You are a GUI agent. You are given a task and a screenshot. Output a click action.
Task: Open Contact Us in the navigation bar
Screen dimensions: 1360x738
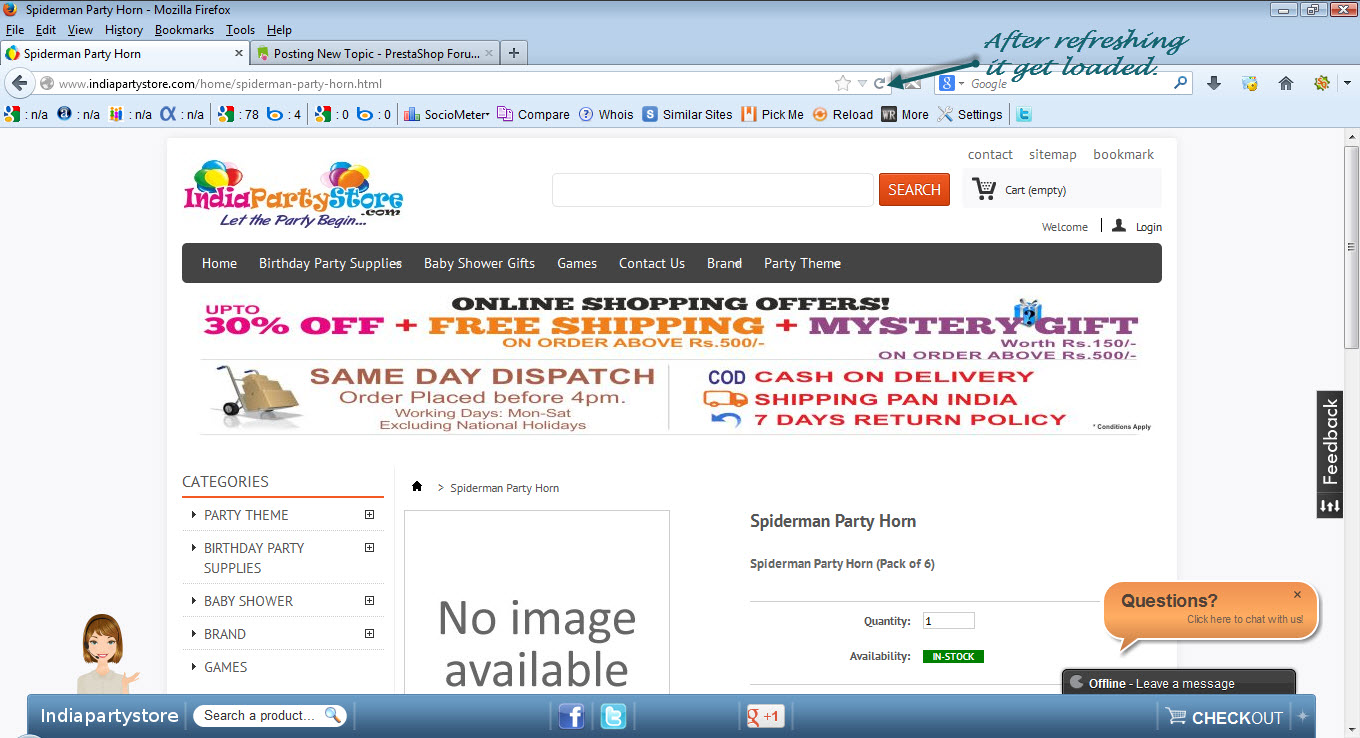652,263
